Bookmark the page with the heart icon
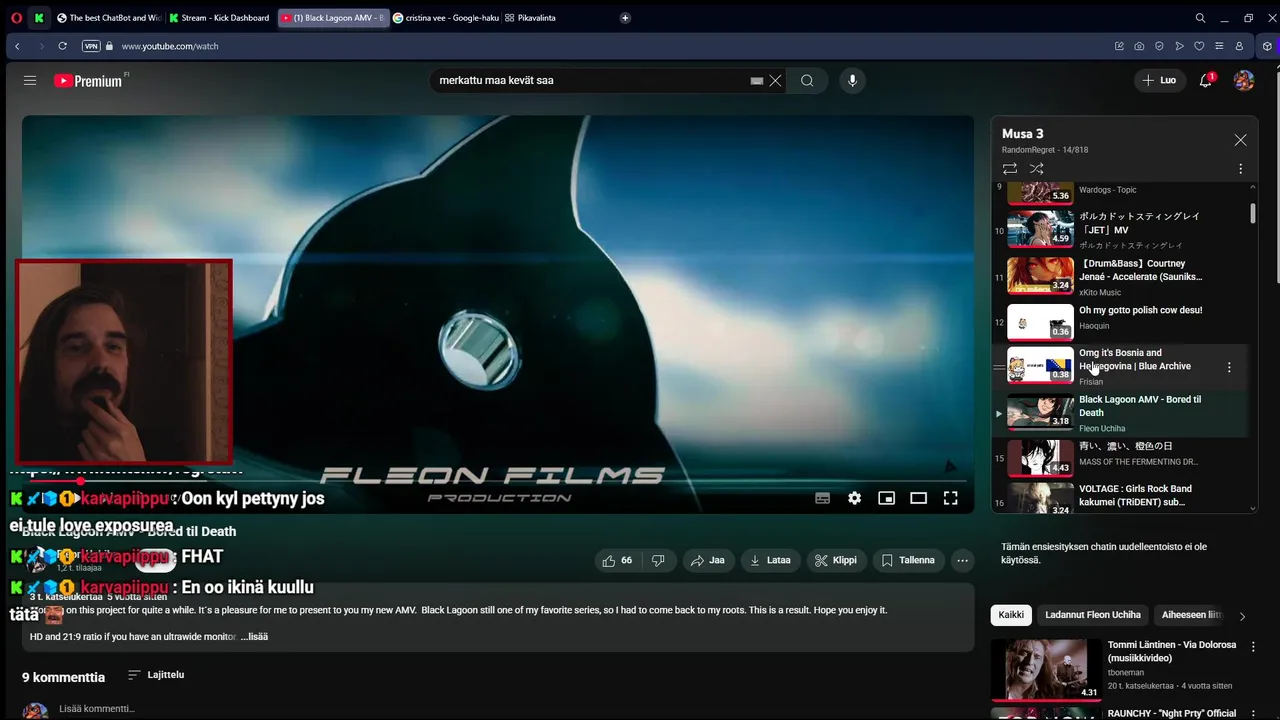Image resolution: width=1280 pixels, height=720 pixels. click(x=1199, y=46)
